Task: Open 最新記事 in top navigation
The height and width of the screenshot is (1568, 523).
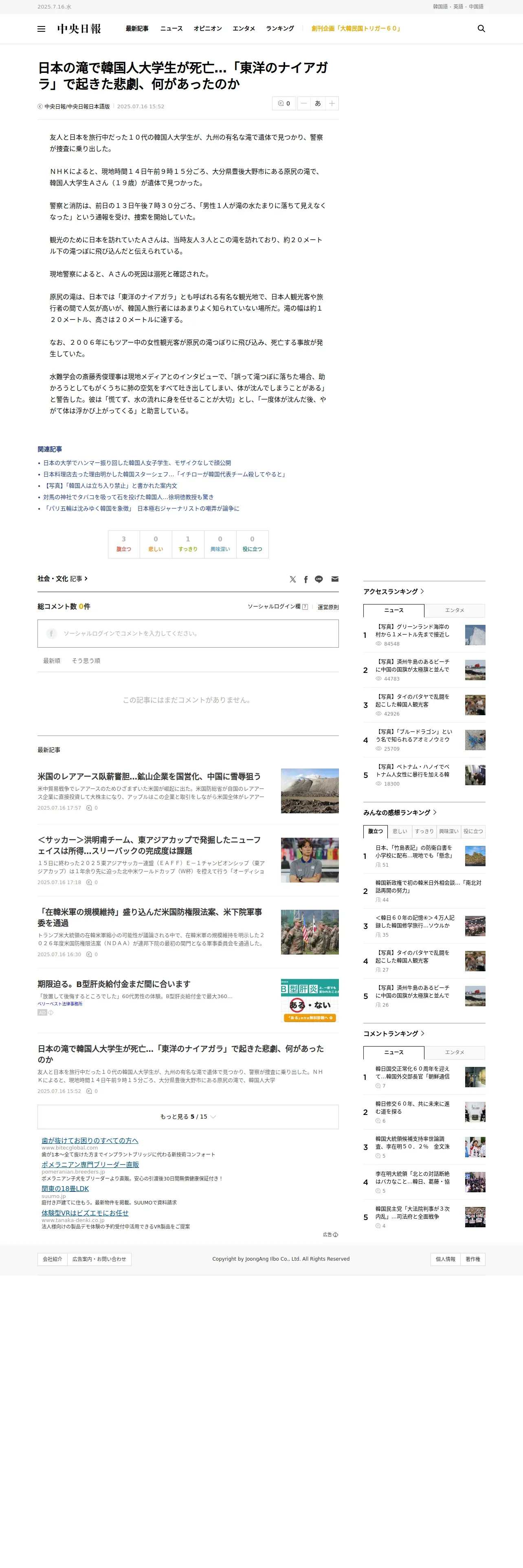Action: click(137, 28)
